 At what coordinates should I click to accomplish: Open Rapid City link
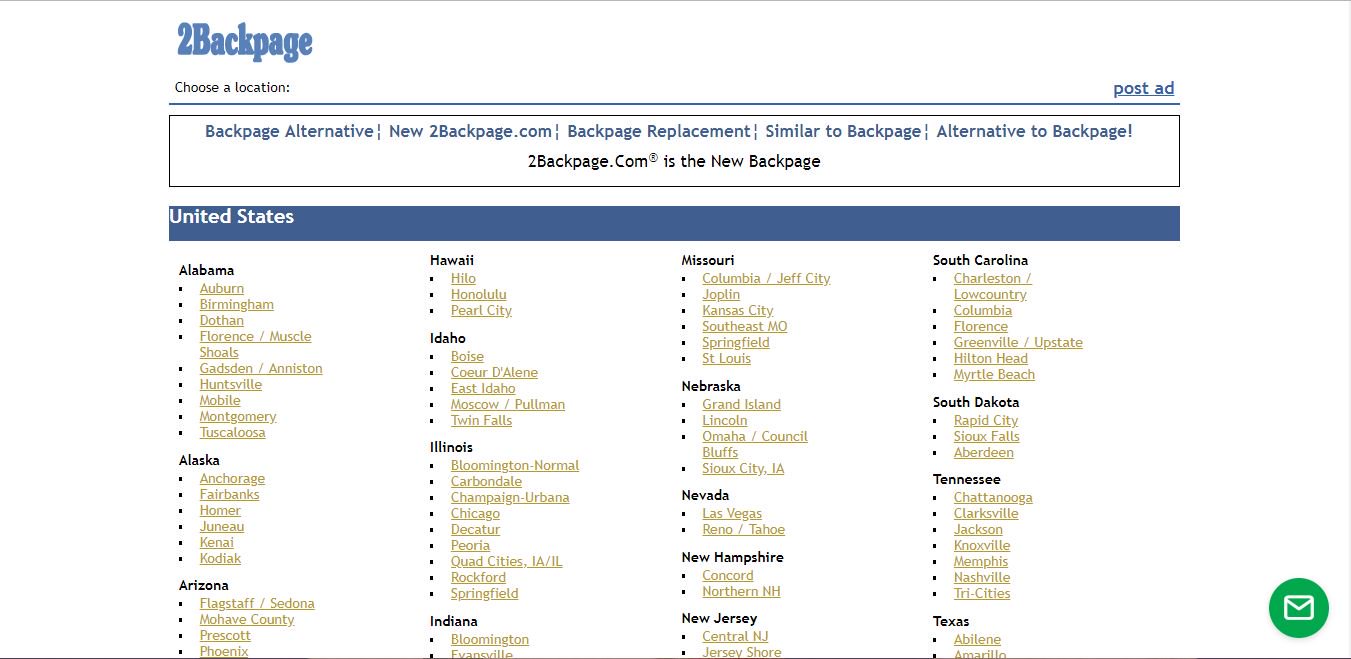click(986, 420)
